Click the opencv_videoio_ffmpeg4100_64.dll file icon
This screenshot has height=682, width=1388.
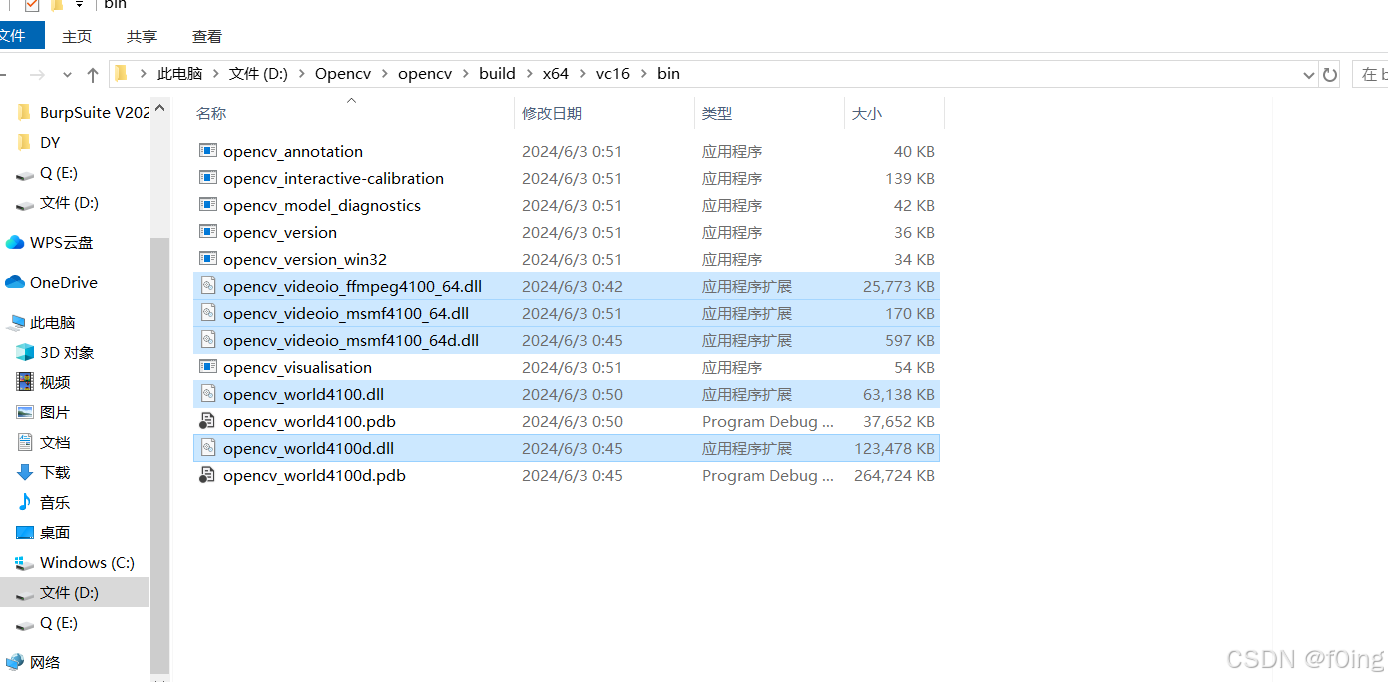click(208, 286)
